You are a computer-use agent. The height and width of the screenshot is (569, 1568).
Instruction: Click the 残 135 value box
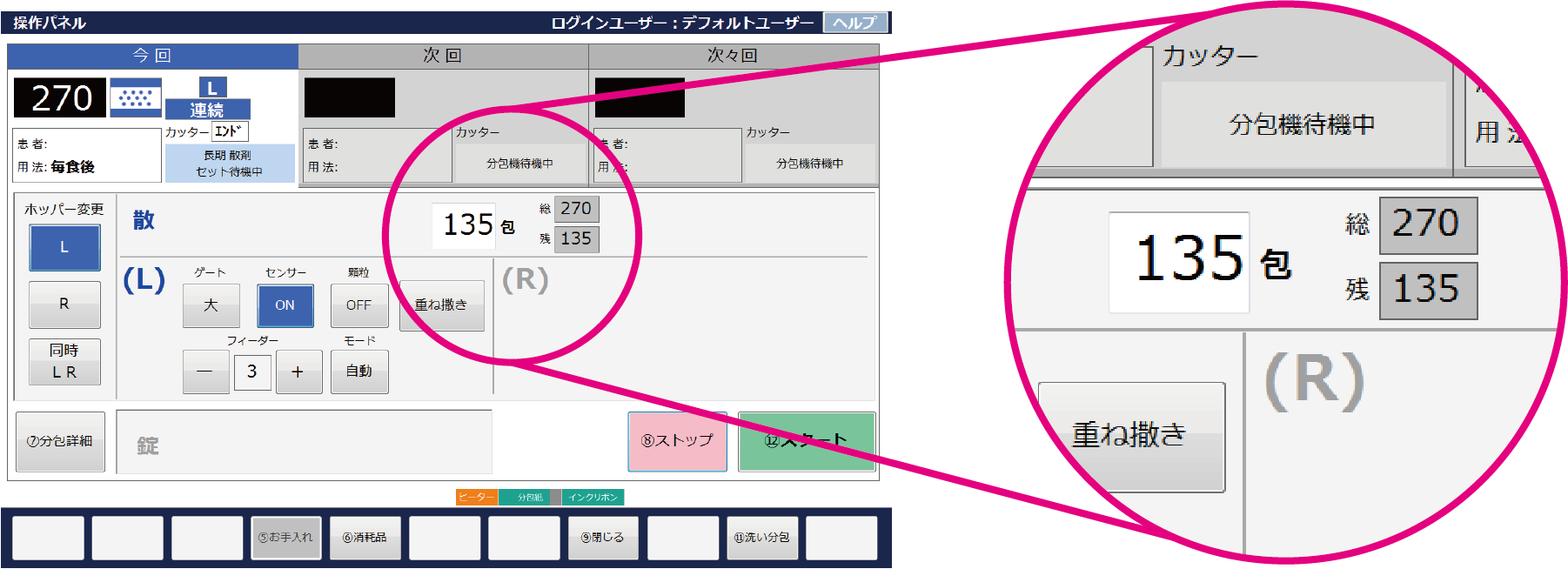576,238
